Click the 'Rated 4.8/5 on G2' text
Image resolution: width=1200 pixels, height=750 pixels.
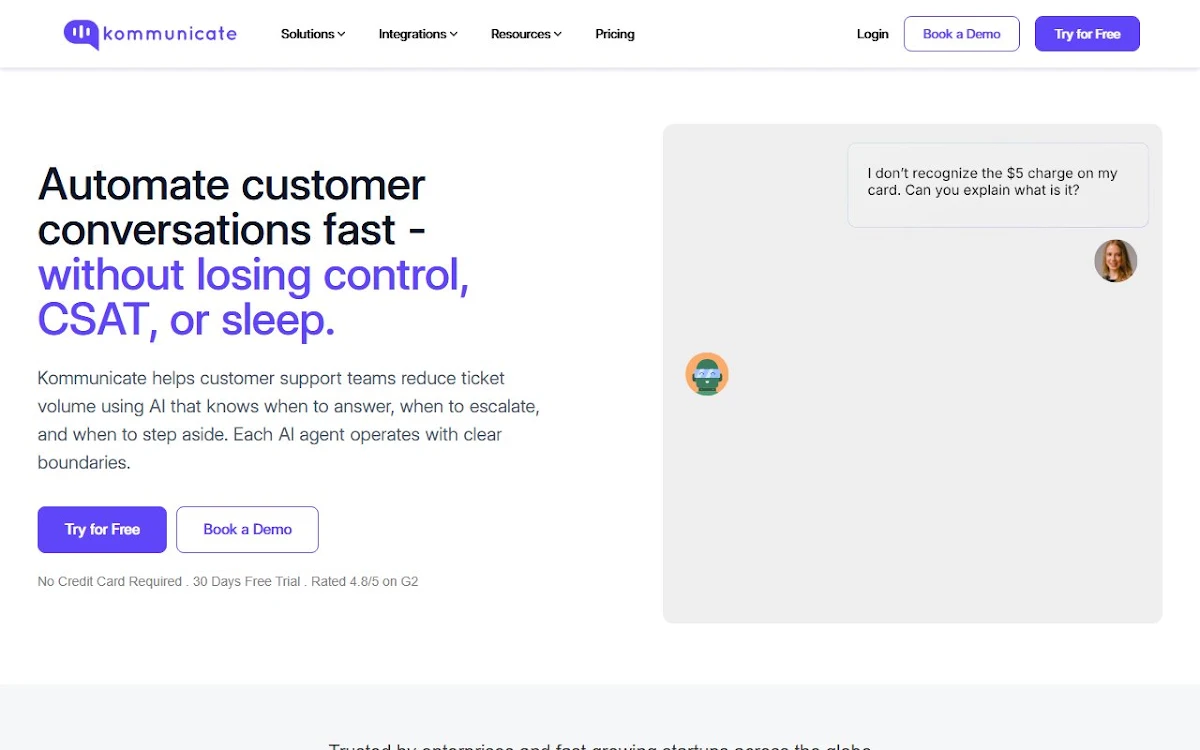click(x=365, y=581)
